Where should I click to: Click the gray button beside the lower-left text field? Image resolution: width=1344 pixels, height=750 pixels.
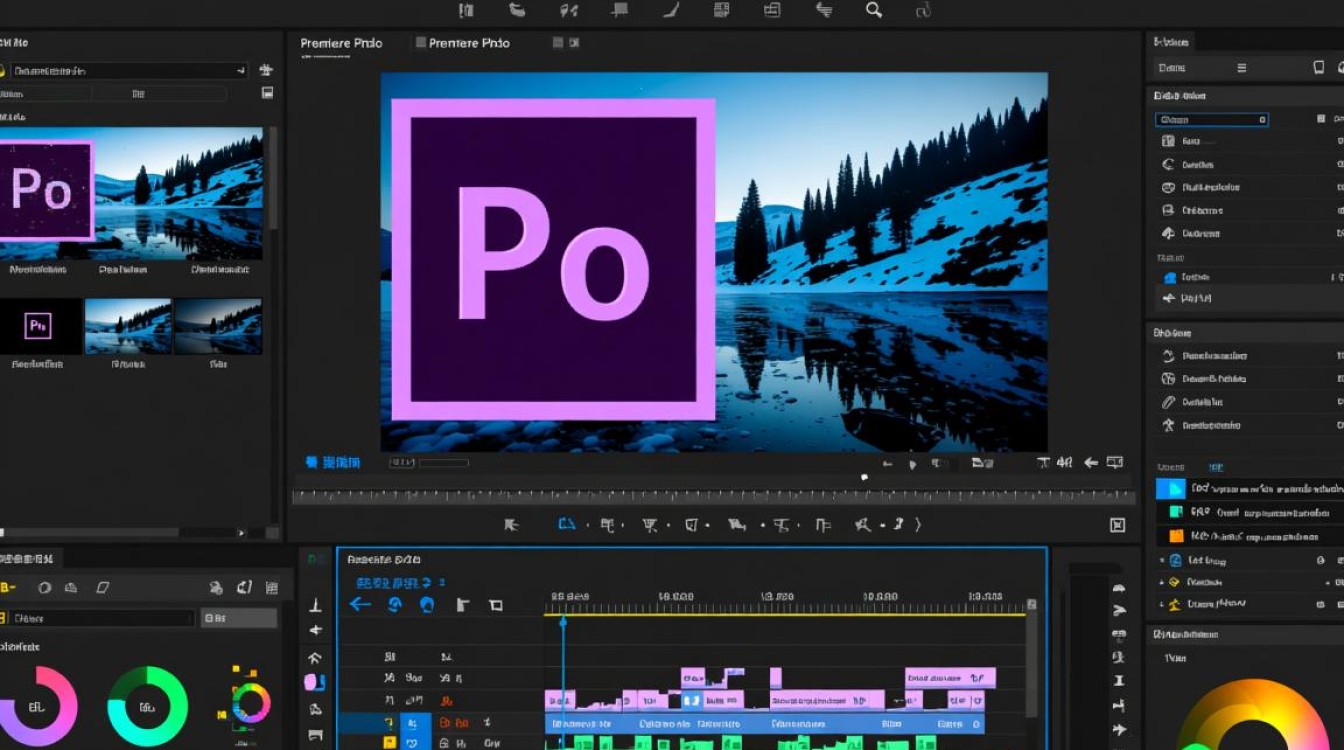pos(239,618)
